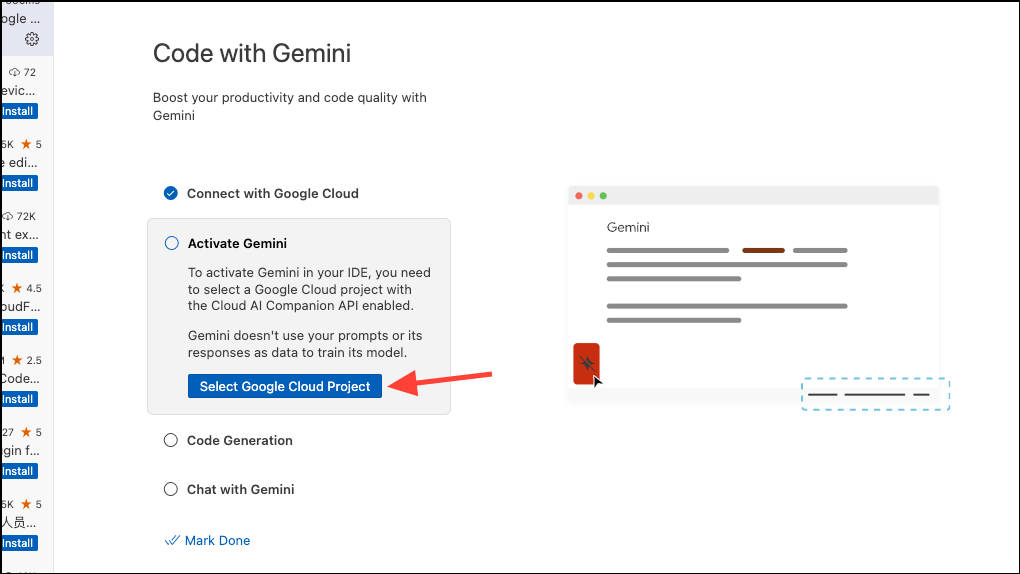Install the extension rated 4.5 stars
The image size is (1020, 574).
click(18, 327)
